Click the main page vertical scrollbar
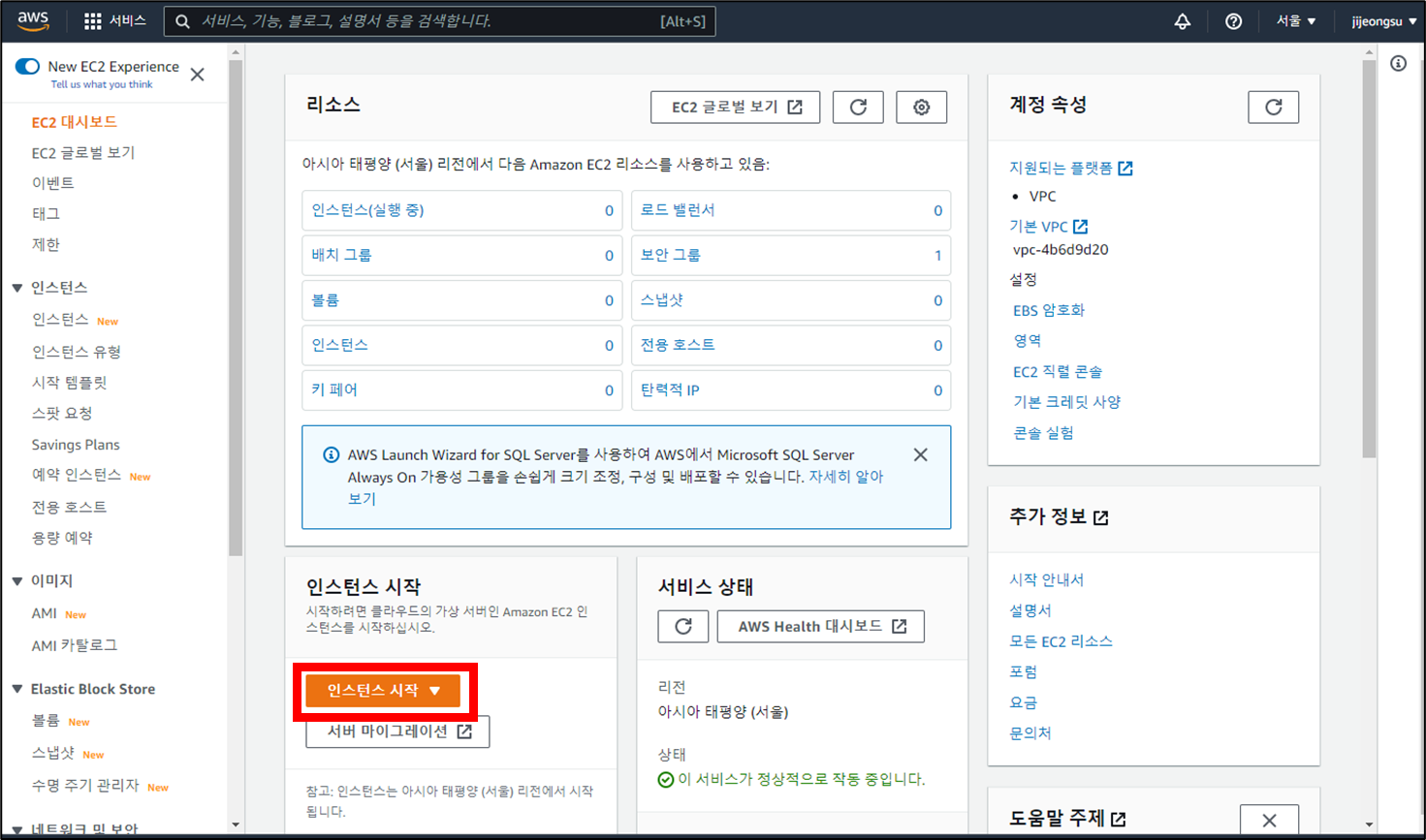Viewport: 1426px width, 840px height. click(x=1369, y=259)
